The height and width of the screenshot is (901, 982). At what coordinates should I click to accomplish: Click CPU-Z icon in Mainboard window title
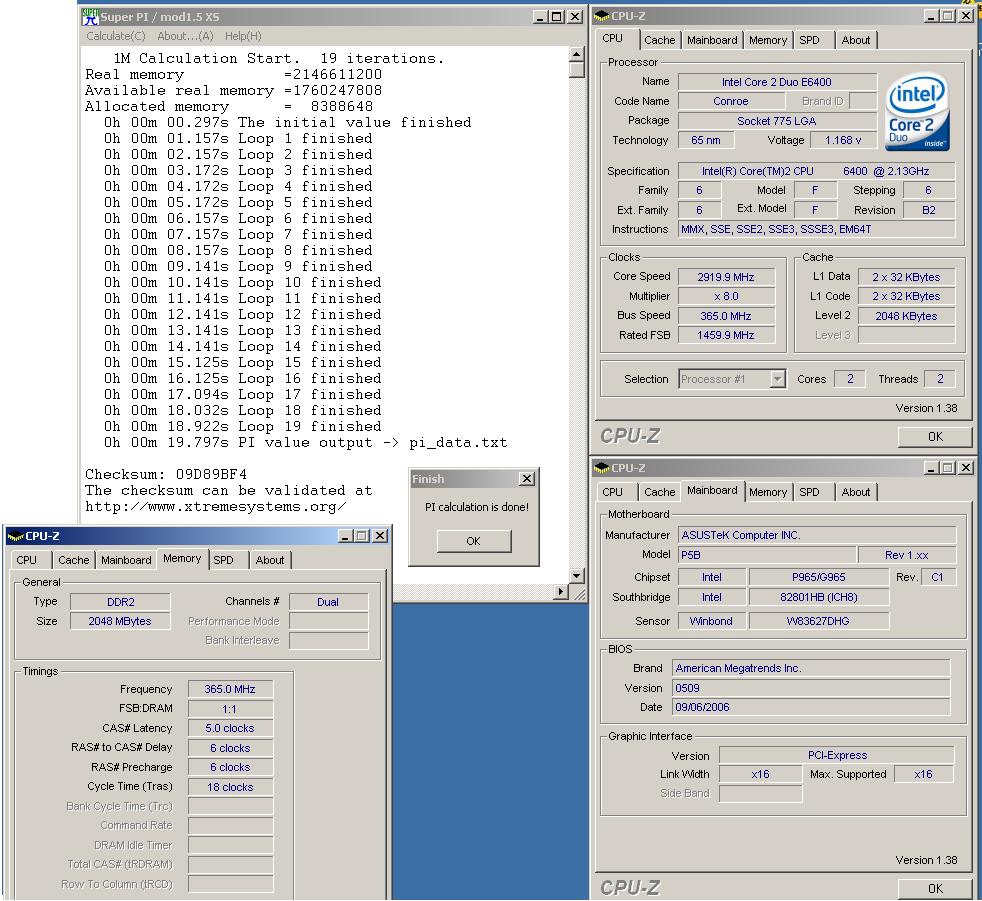(602, 468)
